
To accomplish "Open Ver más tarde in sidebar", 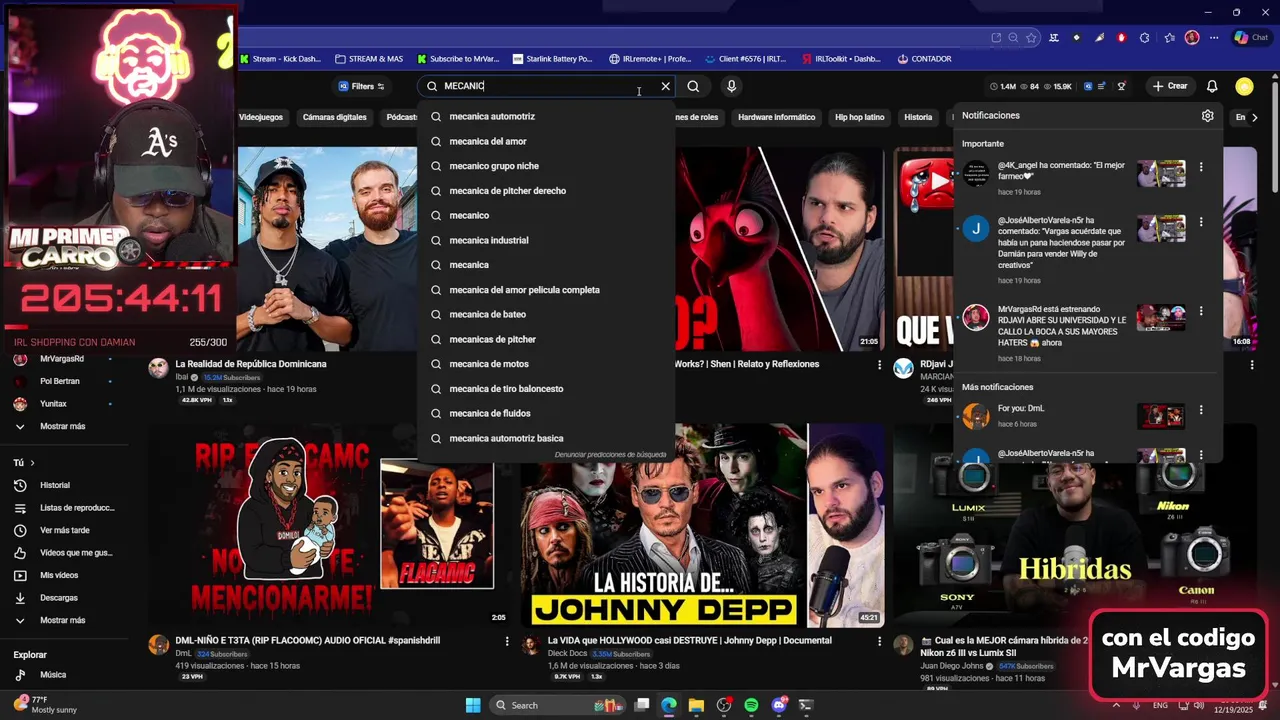I will pos(64,530).
